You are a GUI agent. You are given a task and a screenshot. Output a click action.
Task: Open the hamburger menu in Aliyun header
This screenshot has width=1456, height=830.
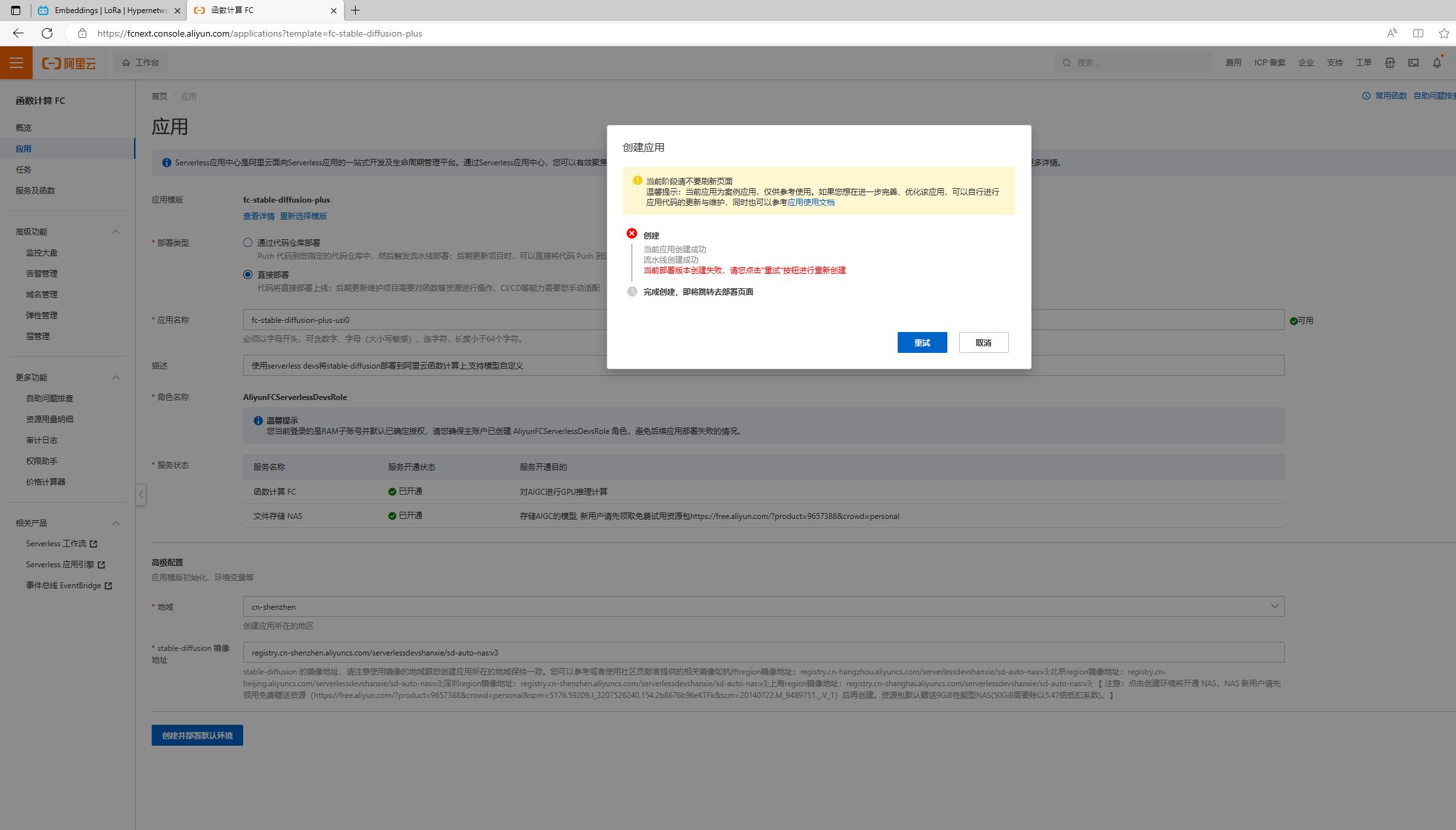(x=16, y=63)
